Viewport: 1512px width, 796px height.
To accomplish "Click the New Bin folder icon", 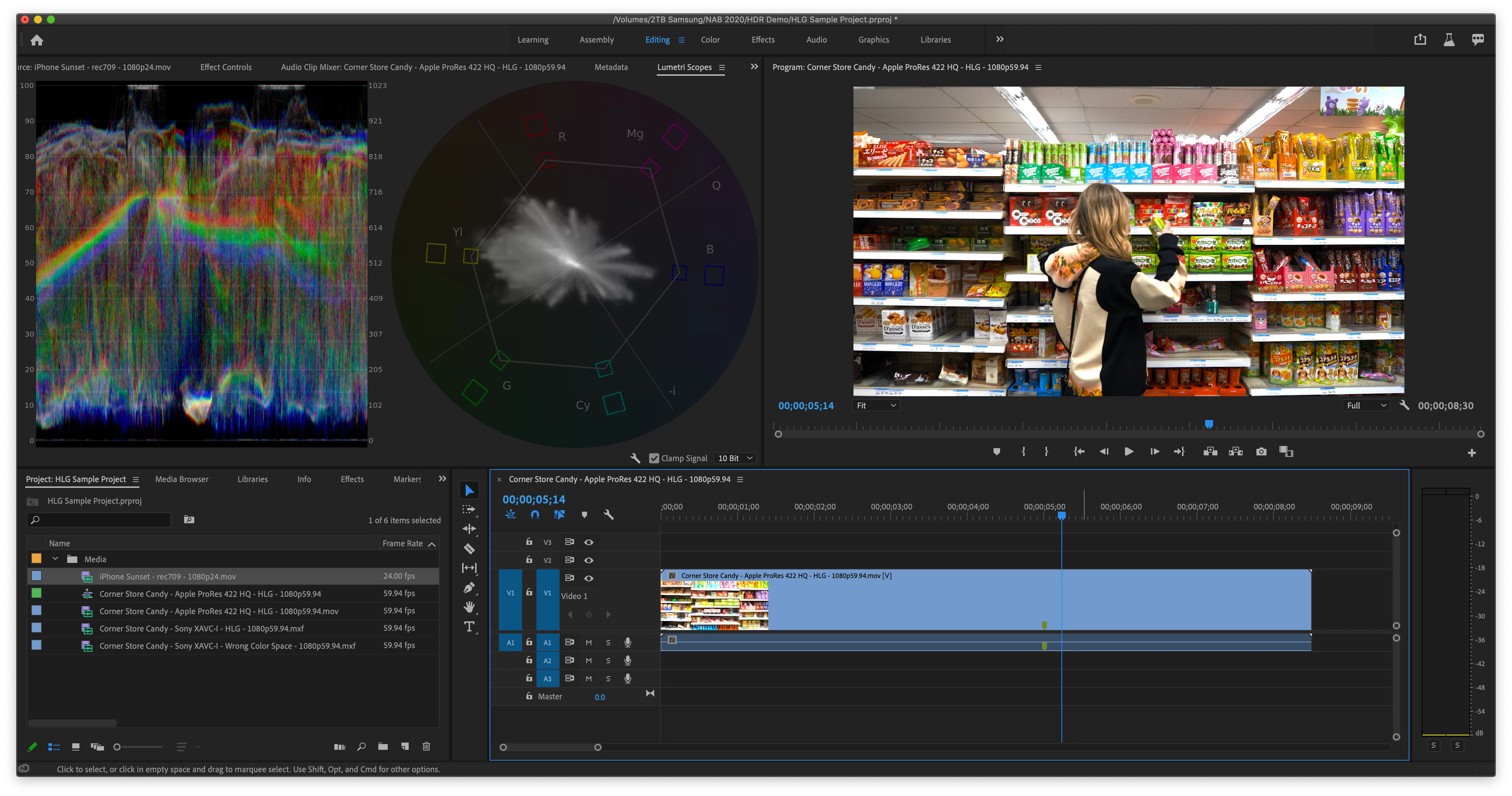I will tap(383, 746).
